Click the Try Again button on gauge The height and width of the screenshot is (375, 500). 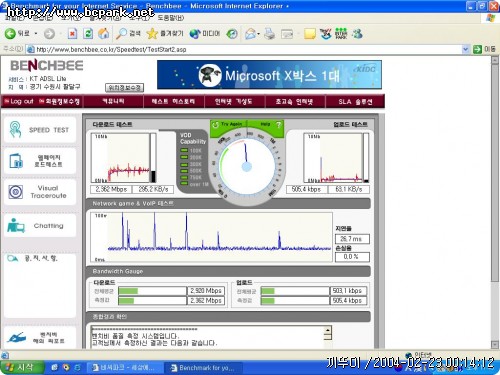click(x=228, y=125)
